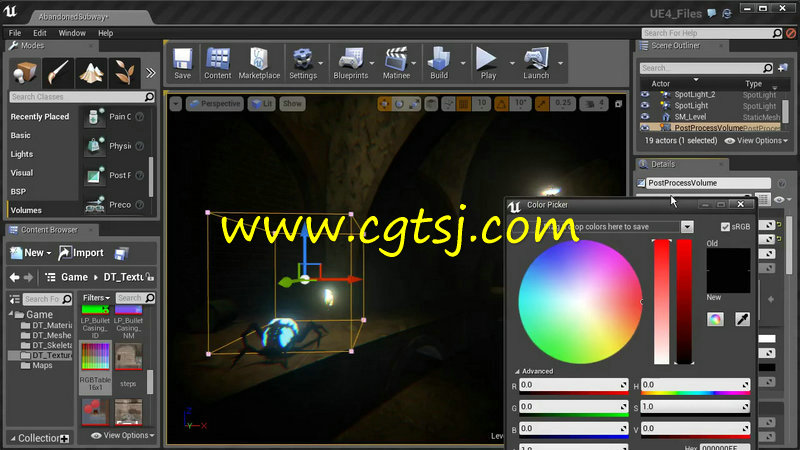Toggle scale snapping in viewport

[x=542, y=104]
